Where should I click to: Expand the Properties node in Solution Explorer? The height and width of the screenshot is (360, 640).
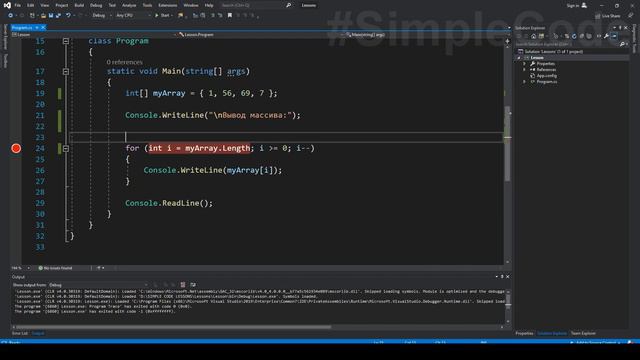524,64
